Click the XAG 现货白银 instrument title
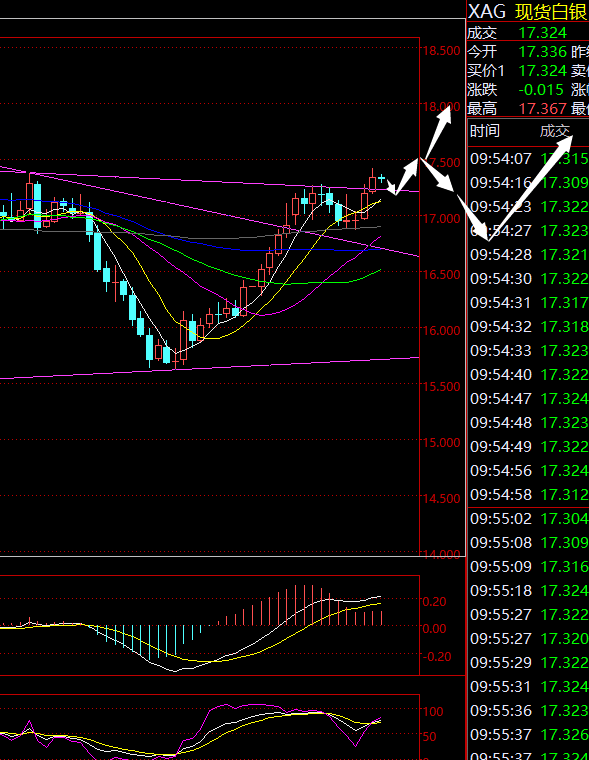 [528, 11]
